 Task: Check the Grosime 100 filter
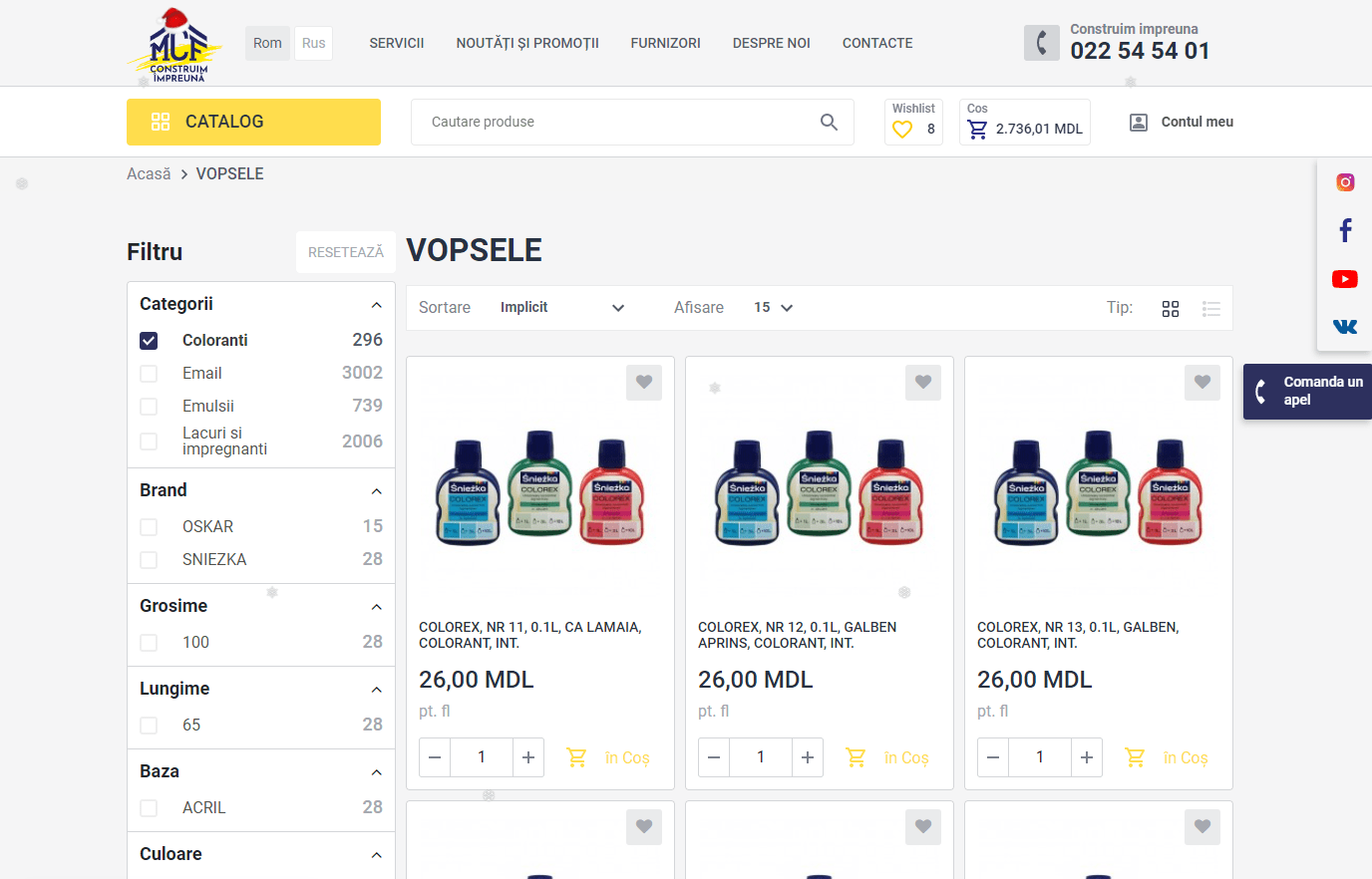[x=149, y=643]
